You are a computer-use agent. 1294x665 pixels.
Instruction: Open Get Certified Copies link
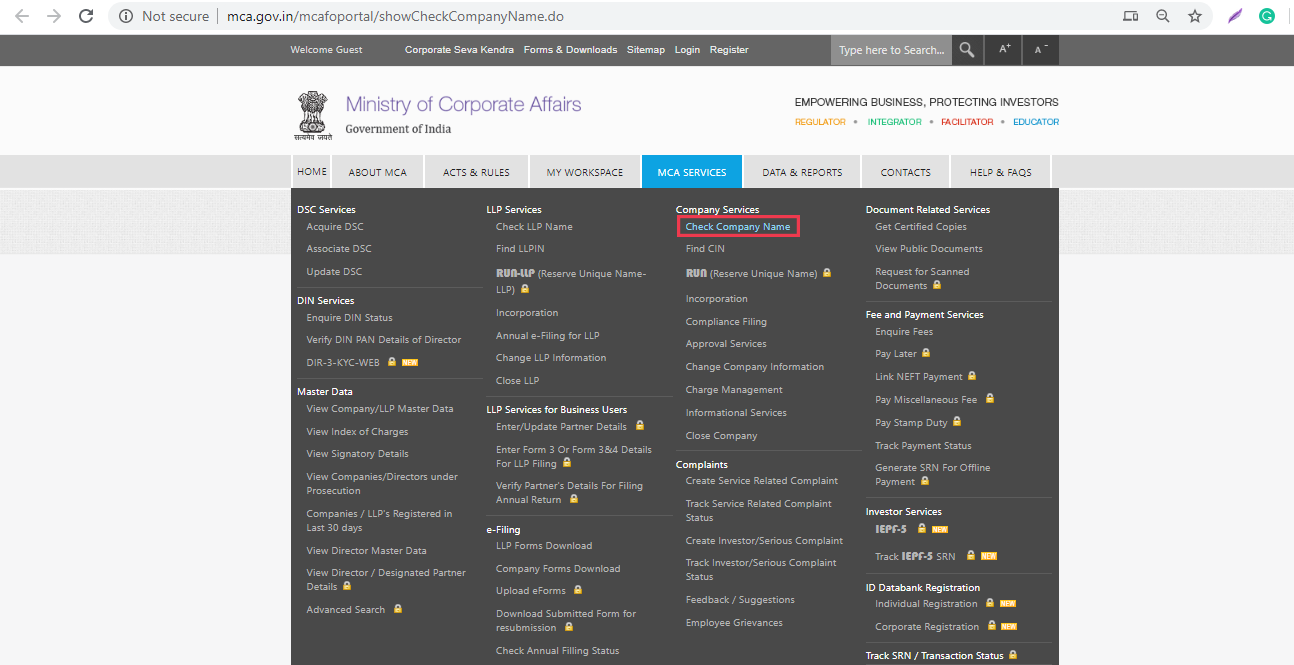click(x=921, y=227)
